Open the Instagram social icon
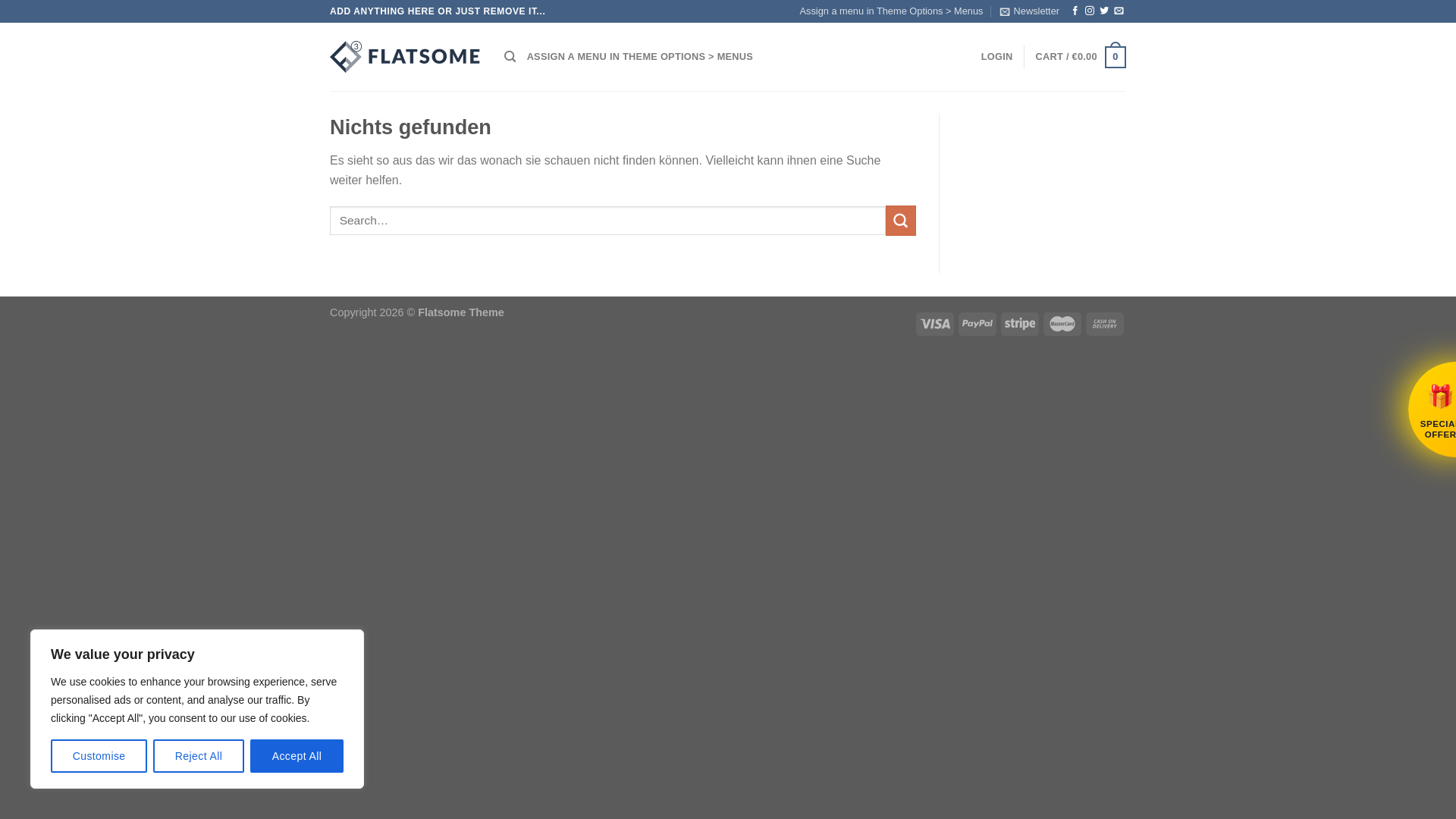 [x=1090, y=11]
